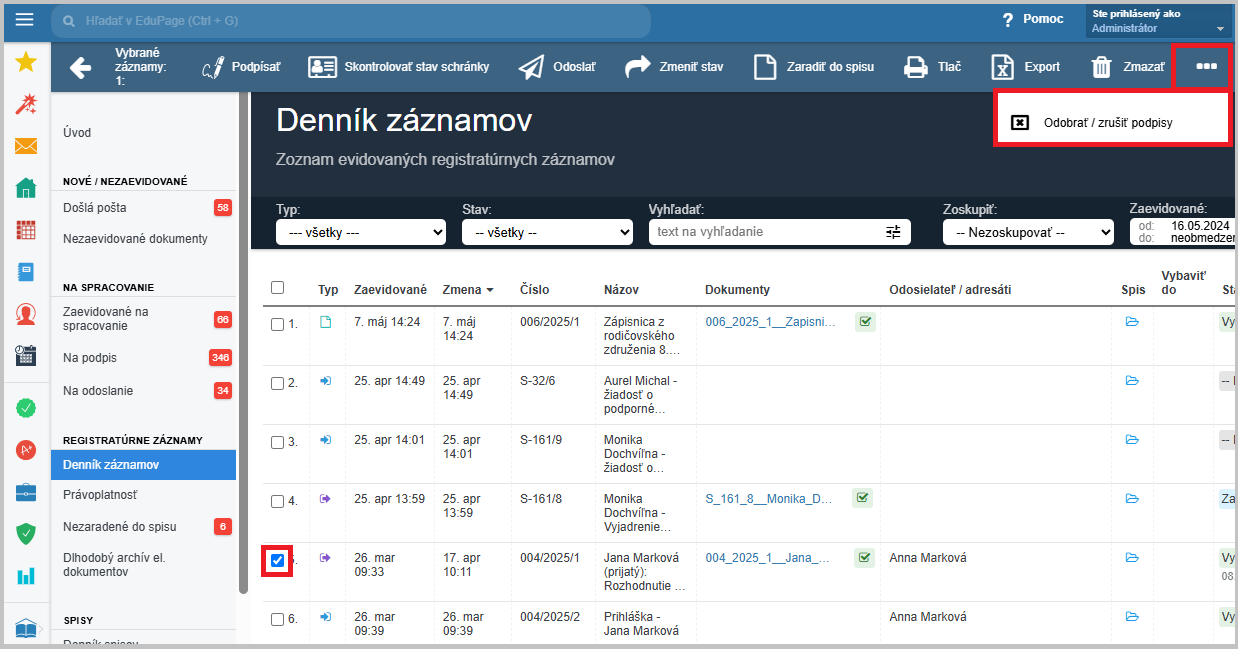This screenshot has height=649, width=1238.
Task: Click the star favorites icon in sidebar
Action: click(26, 63)
